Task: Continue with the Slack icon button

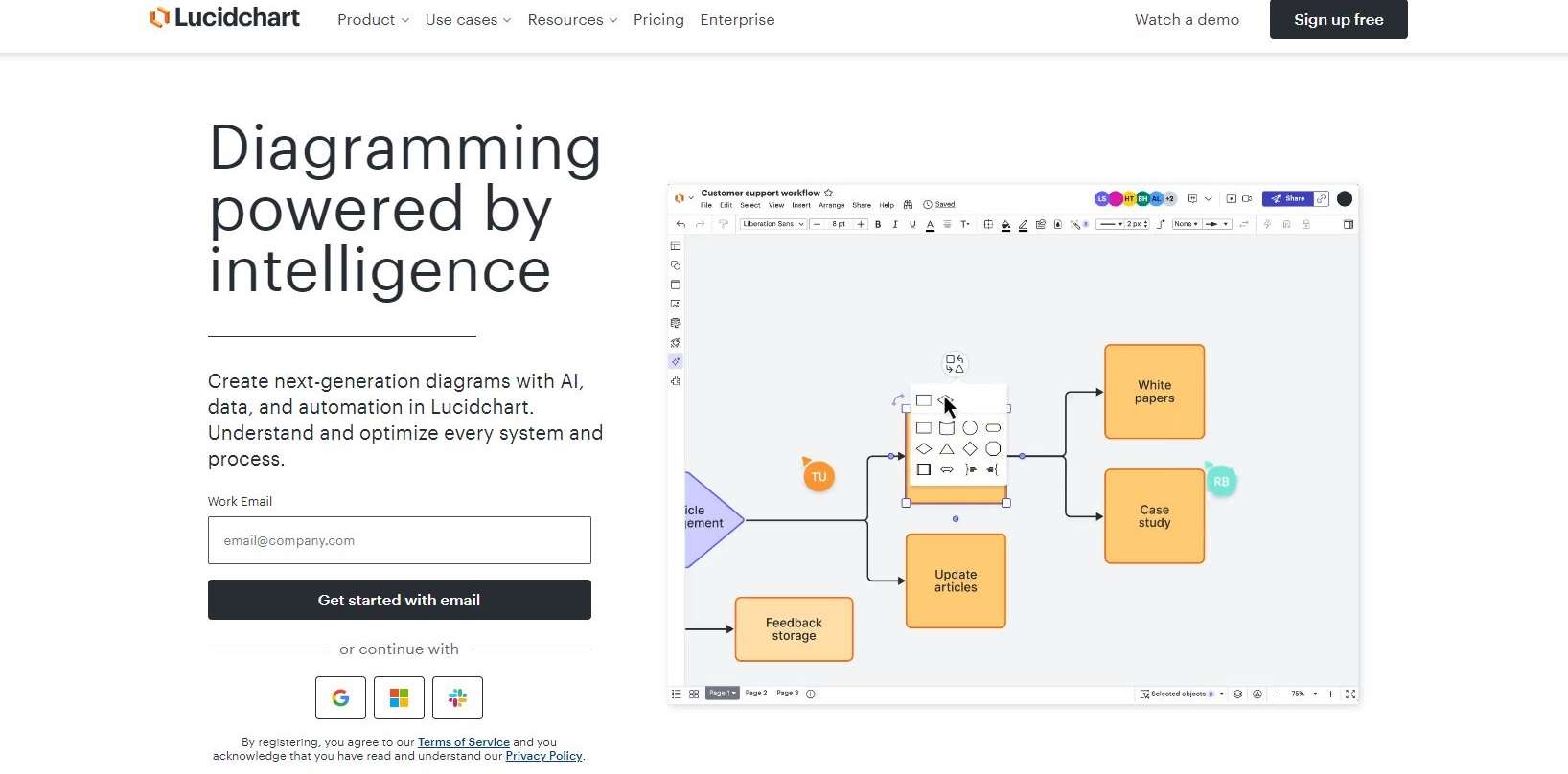Action: tap(457, 697)
